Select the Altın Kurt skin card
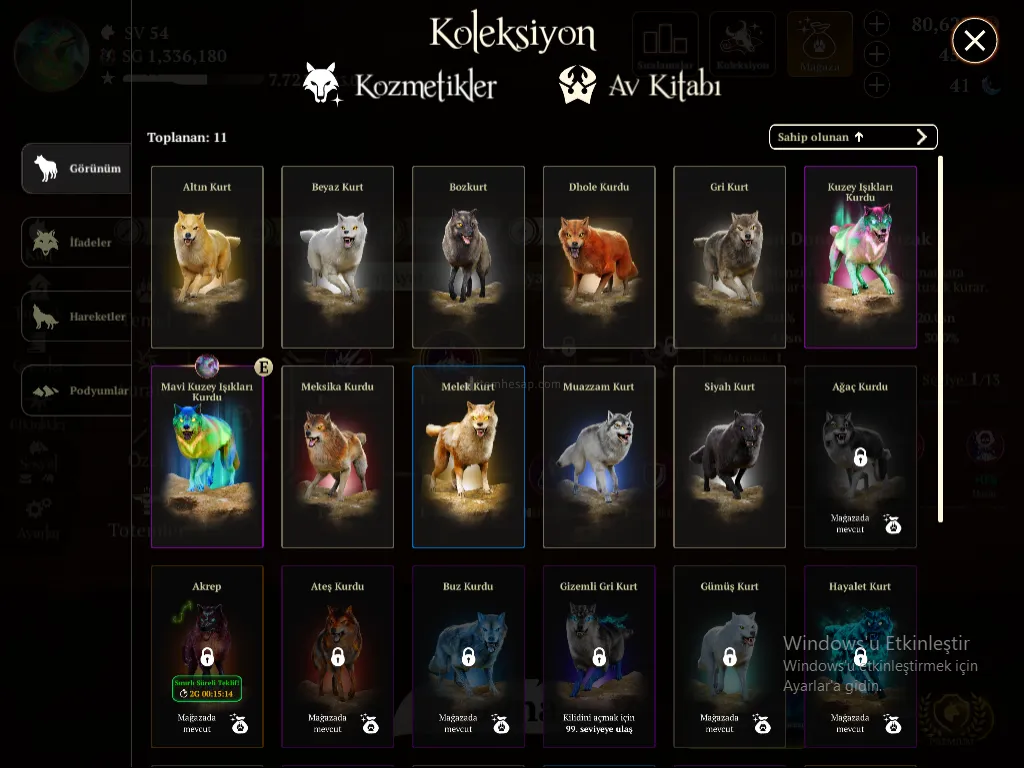The width and height of the screenshot is (1024, 768). click(207, 257)
